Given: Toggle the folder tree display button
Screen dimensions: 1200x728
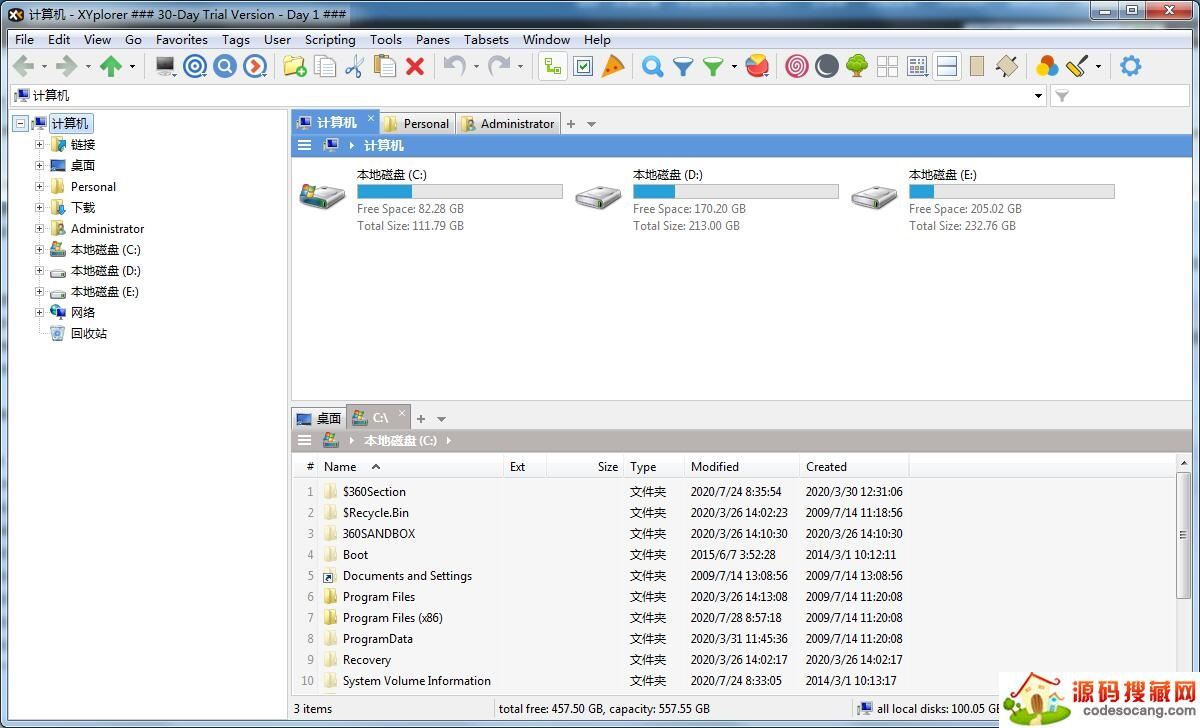Looking at the screenshot, I should [552, 67].
